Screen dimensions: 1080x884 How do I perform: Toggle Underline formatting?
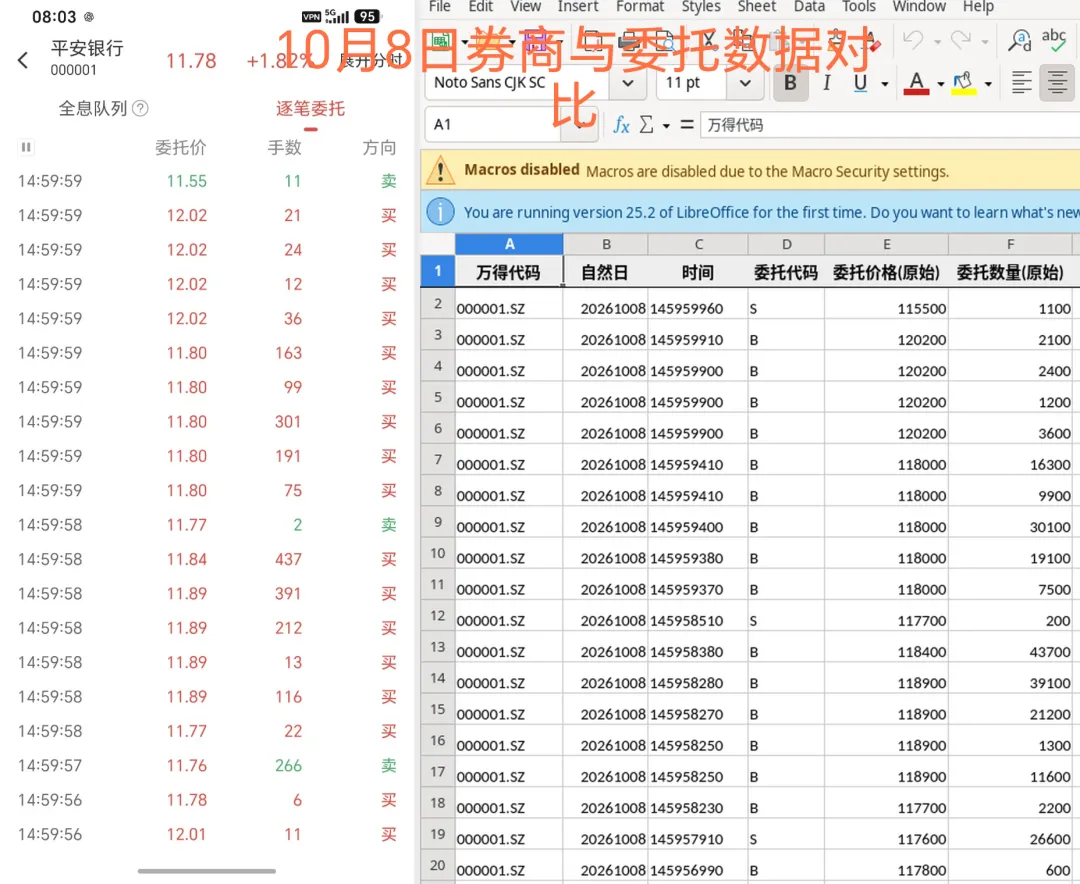click(860, 83)
